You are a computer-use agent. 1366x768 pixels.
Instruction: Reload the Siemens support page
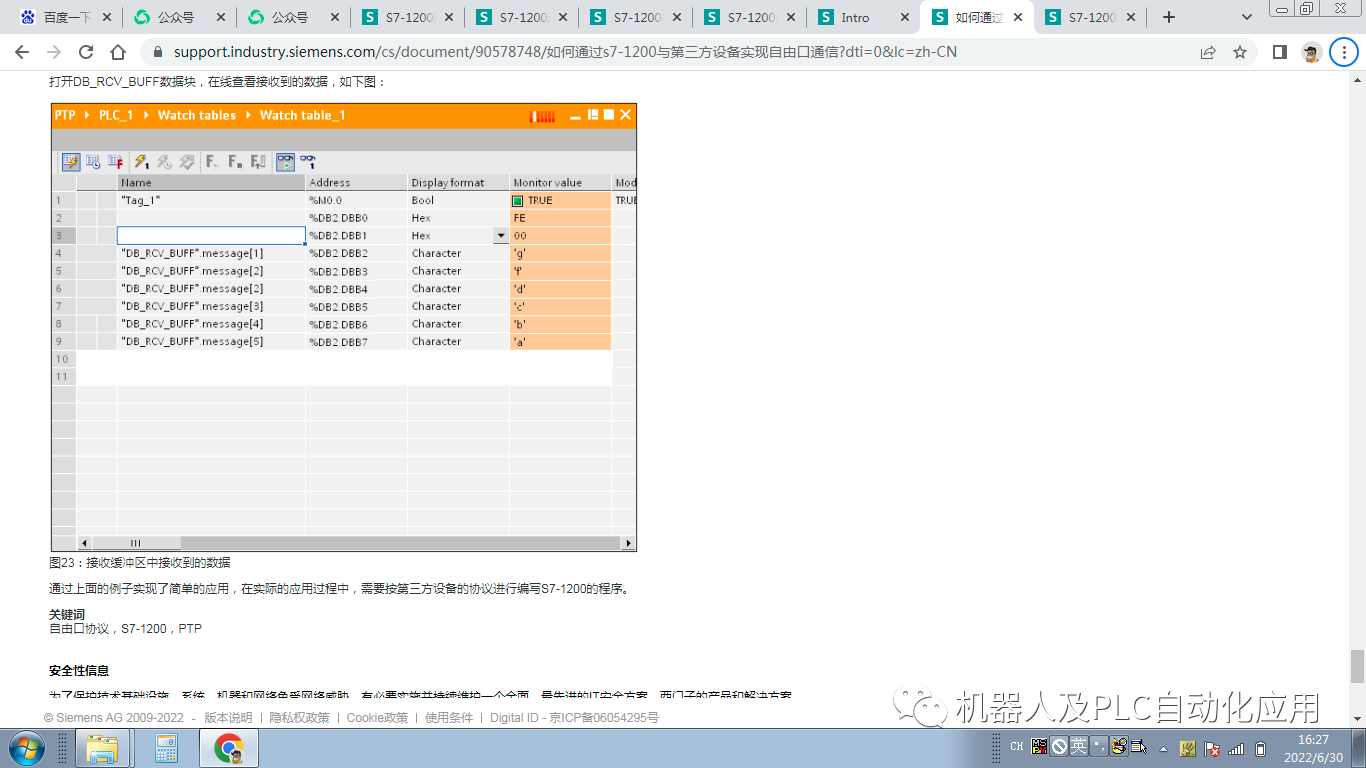(86, 52)
